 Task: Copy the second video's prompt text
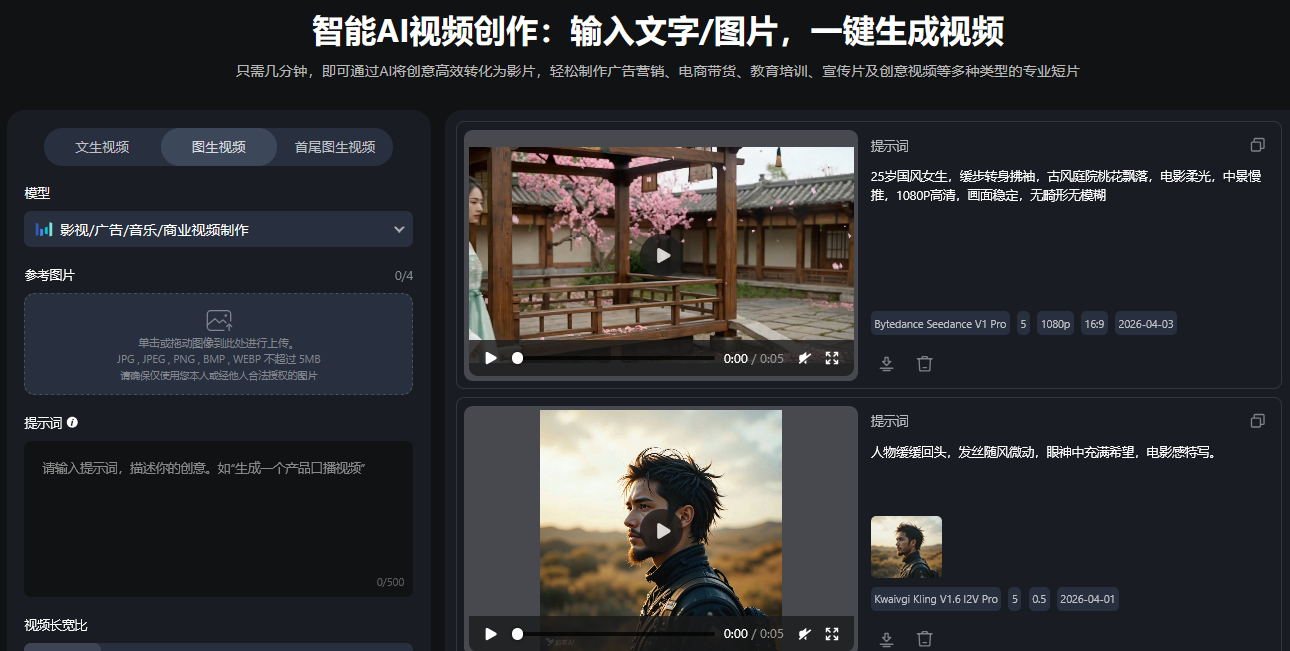tap(1257, 421)
